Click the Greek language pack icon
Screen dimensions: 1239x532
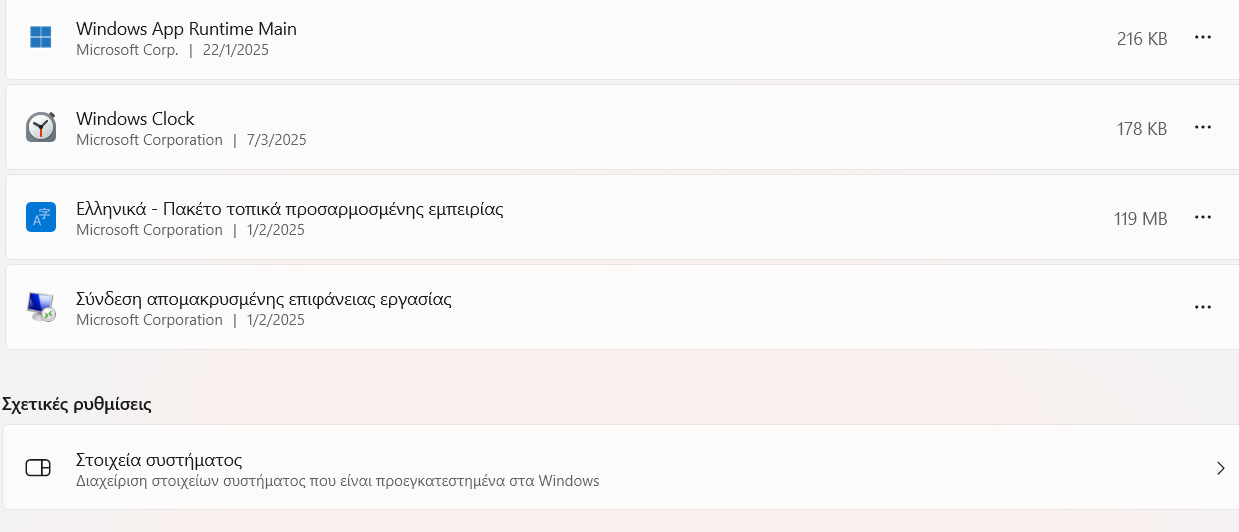[41, 217]
